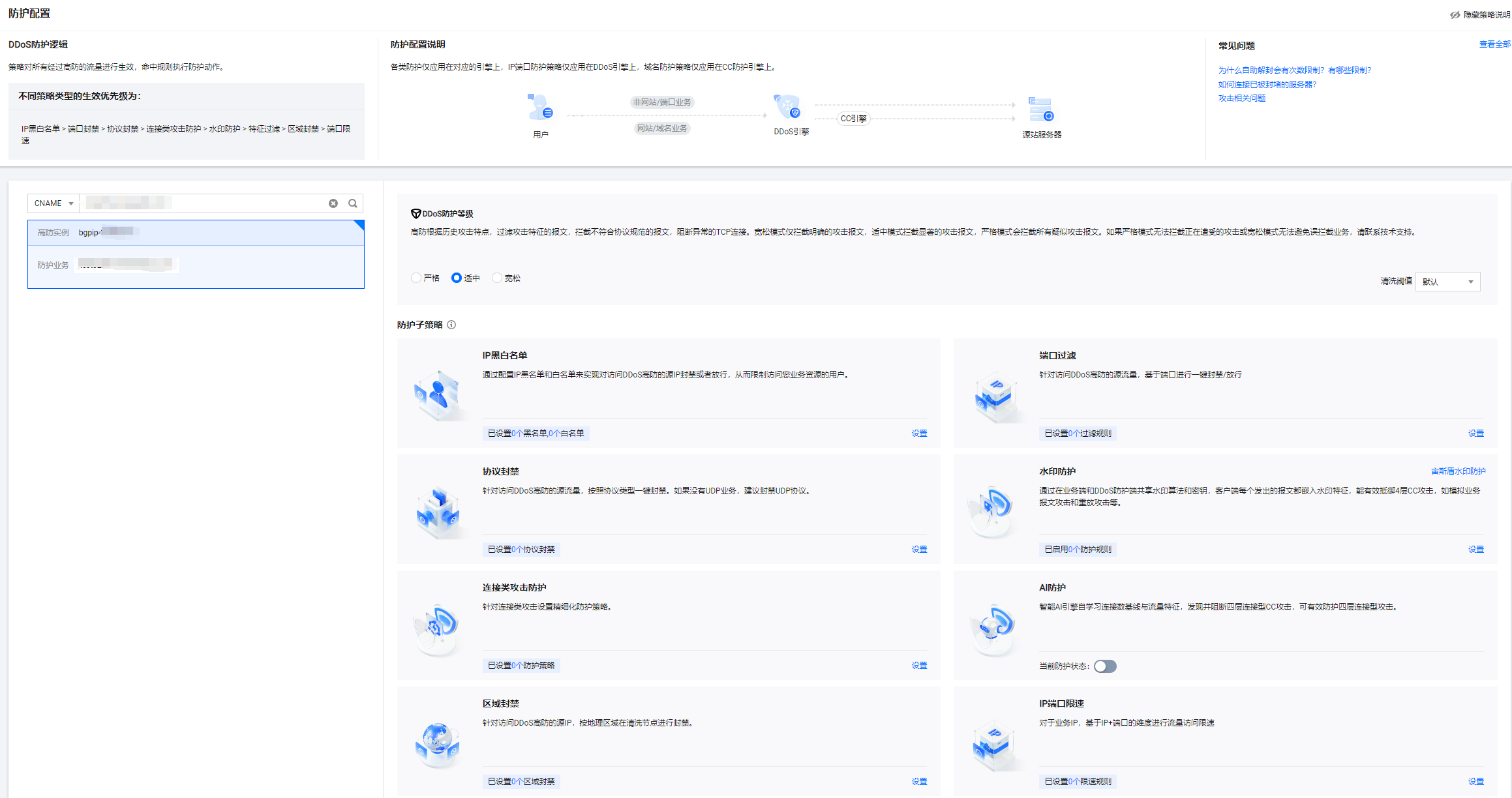Click the IP黑白名单 illustration icon
Viewport: 1512px width, 798px height.
coord(436,394)
